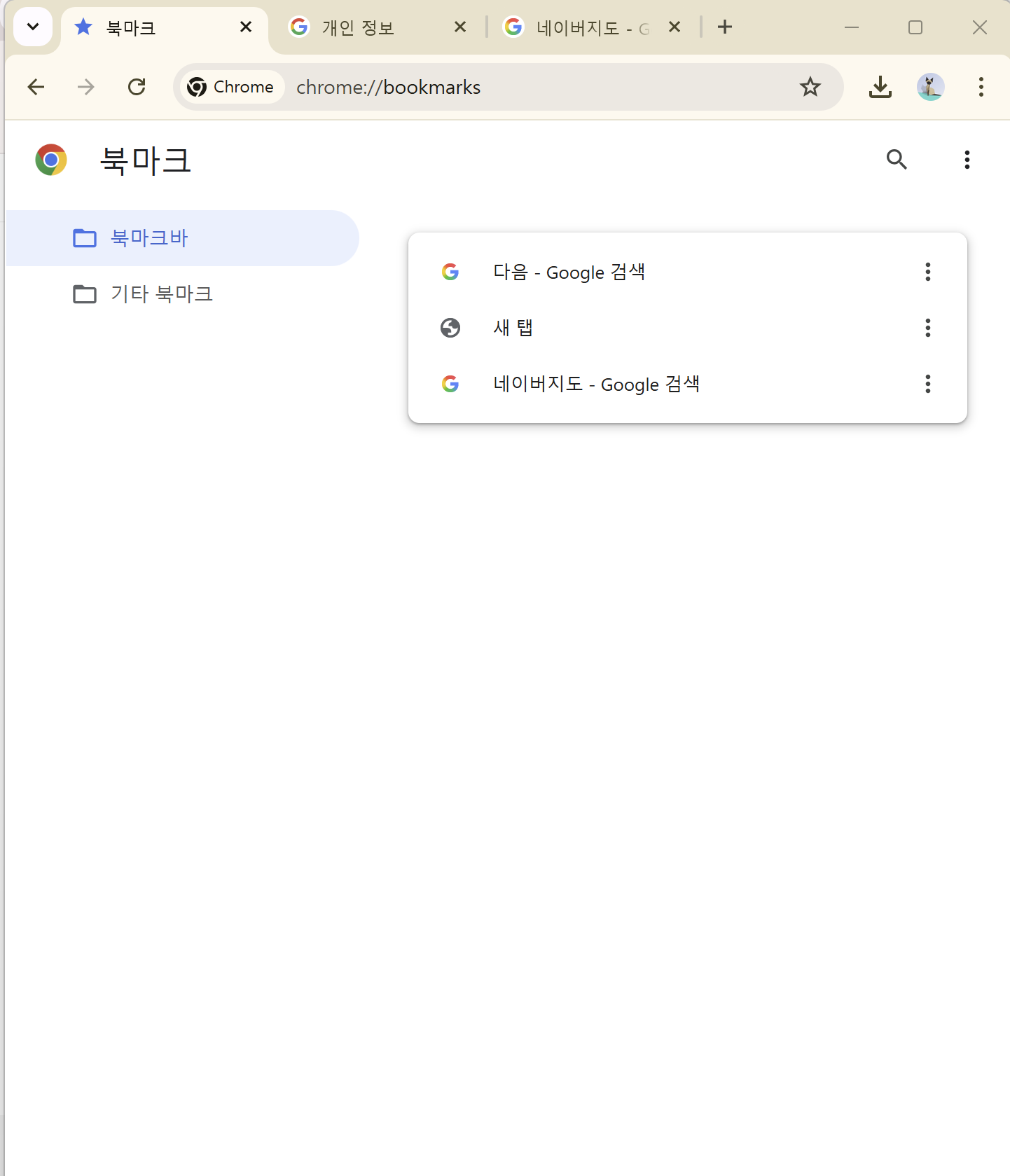Image resolution: width=1010 pixels, height=1176 pixels.
Task: Select the 다음 - Google 검색 bookmark
Action: coord(688,272)
